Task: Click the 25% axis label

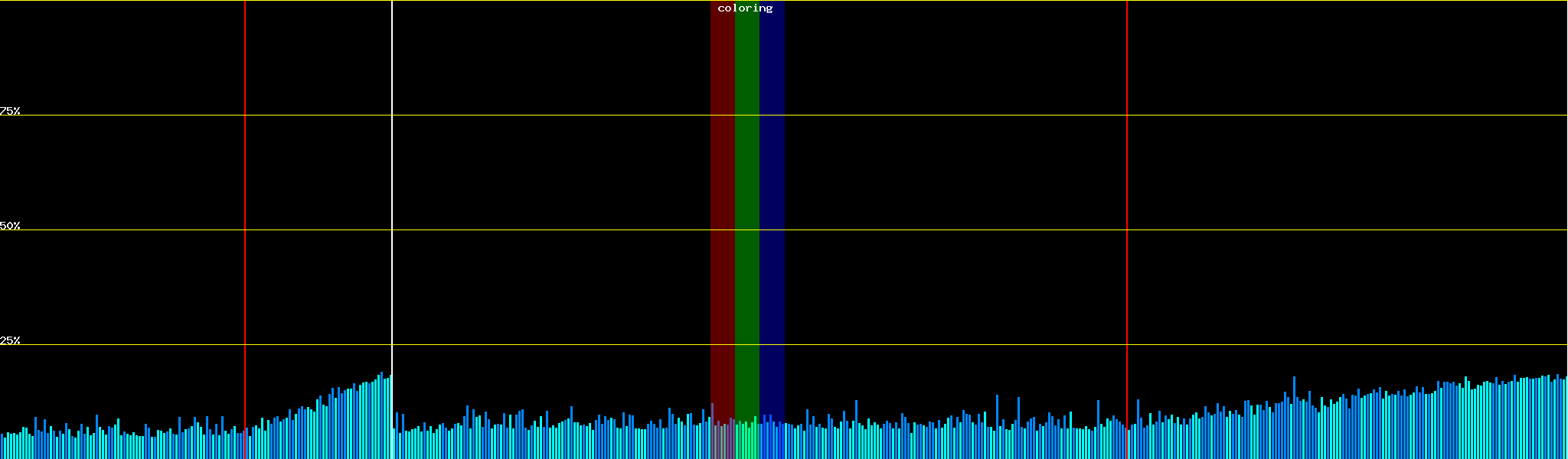Action: tap(10, 340)
